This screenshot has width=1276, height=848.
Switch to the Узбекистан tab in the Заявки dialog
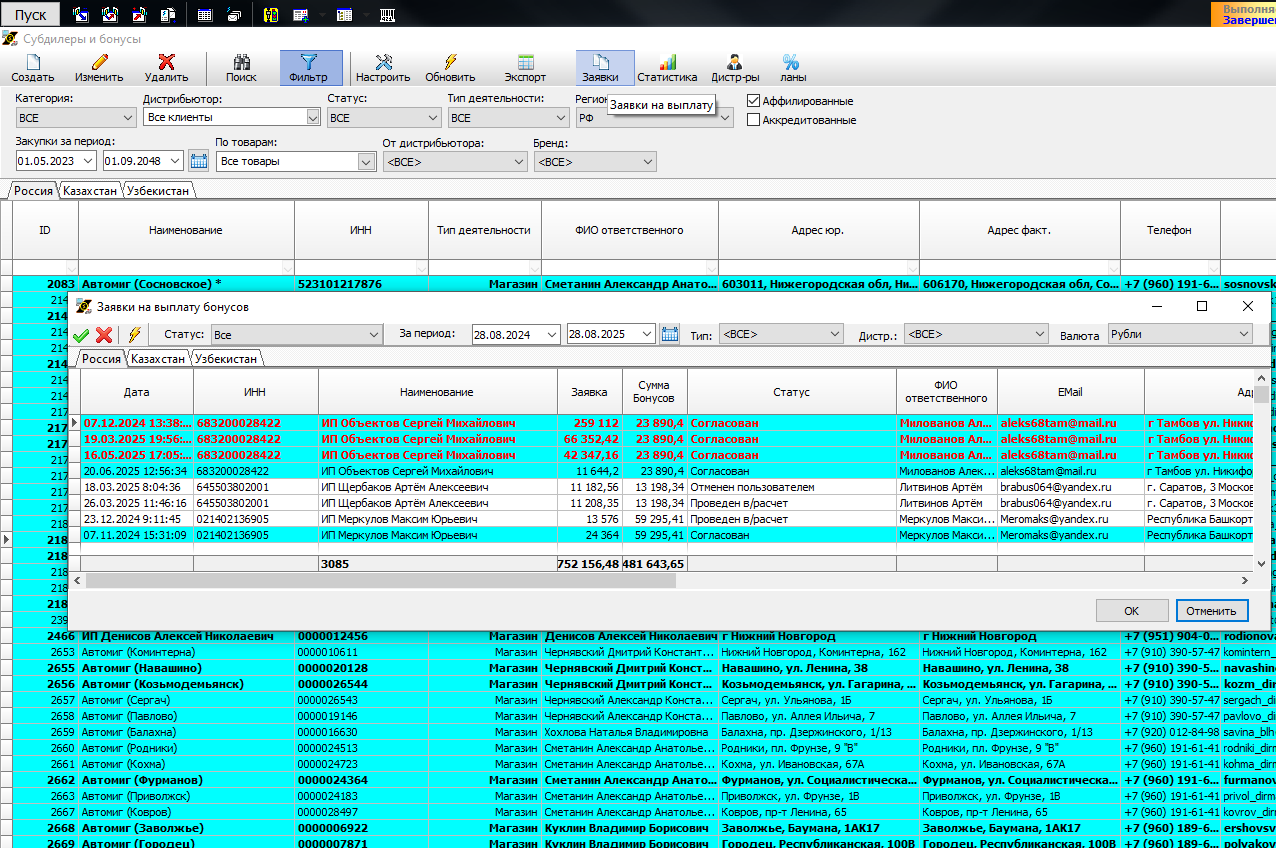(x=227, y=359)
